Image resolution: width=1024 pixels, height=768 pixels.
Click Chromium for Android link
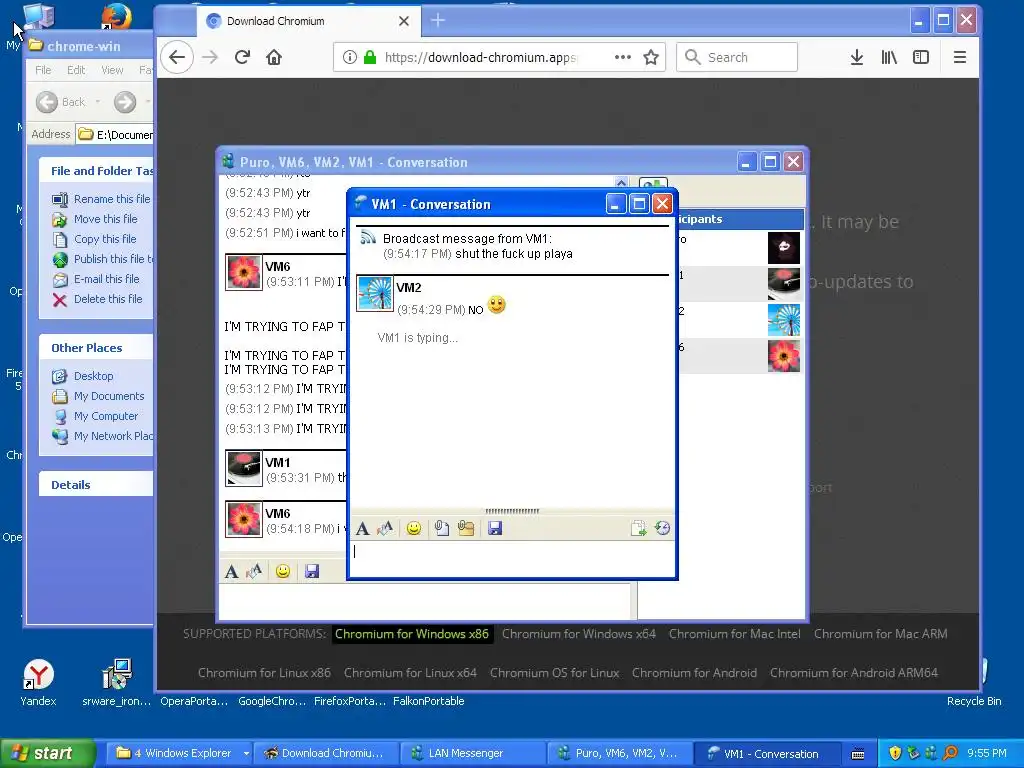coord(694,673)
